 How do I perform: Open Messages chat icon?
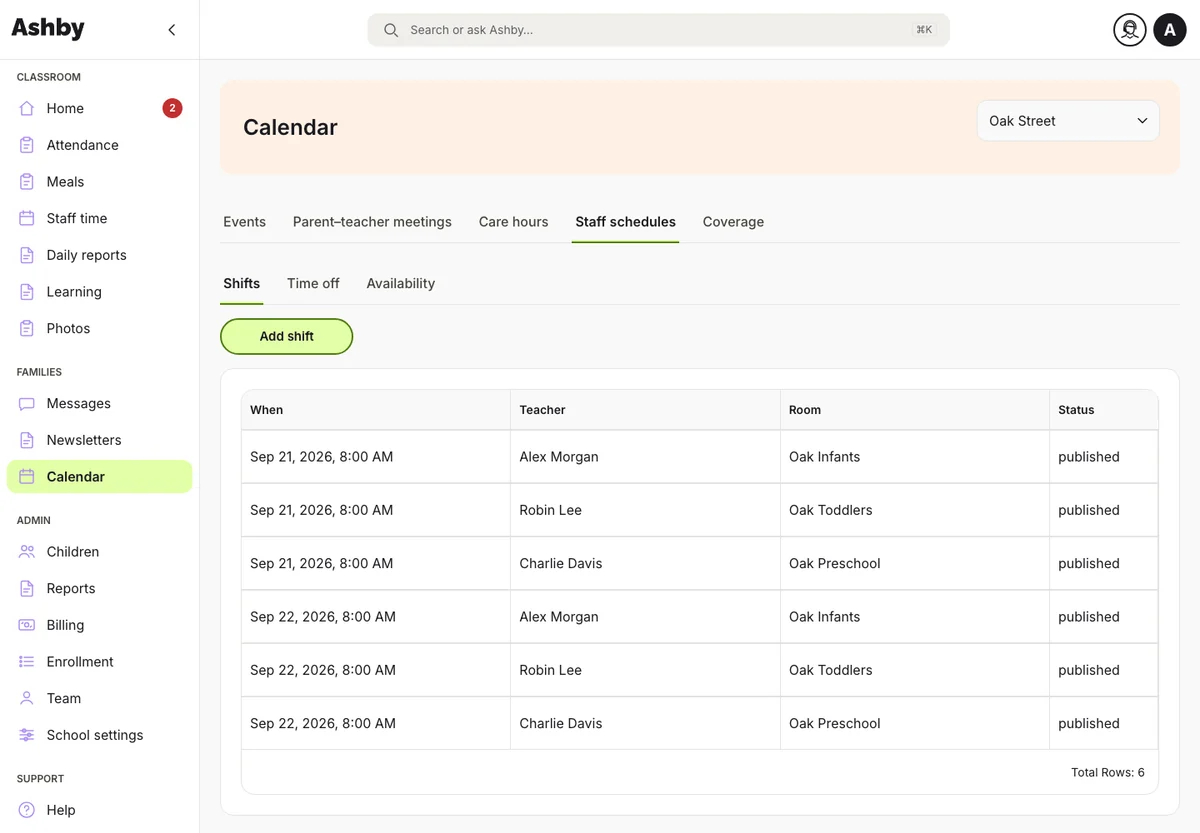tap(27, 403)
